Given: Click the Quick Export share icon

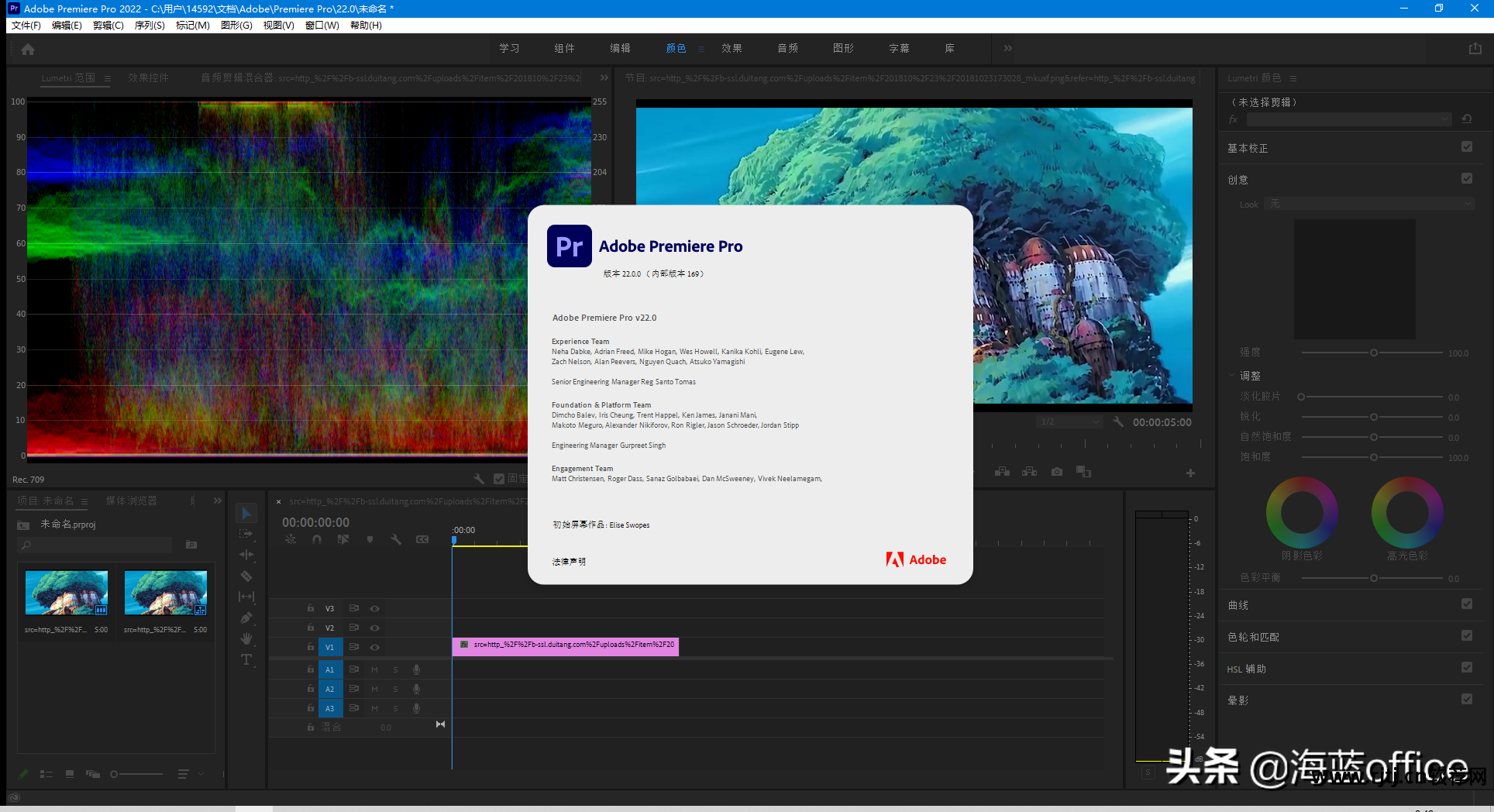Looking at the screenshot, I should coord(1475,48).
